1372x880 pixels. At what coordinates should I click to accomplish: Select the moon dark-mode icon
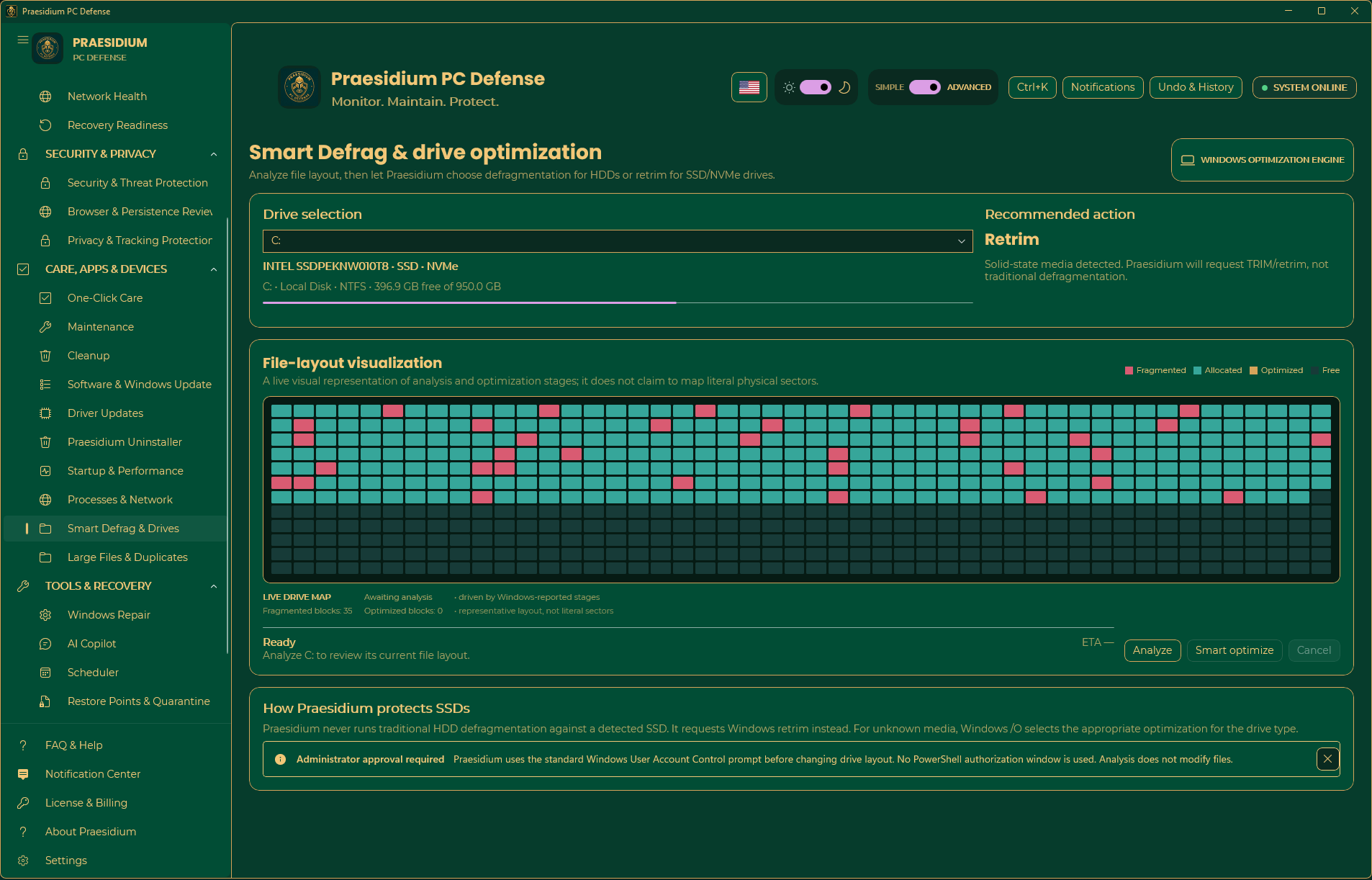[x=845, y=87]
